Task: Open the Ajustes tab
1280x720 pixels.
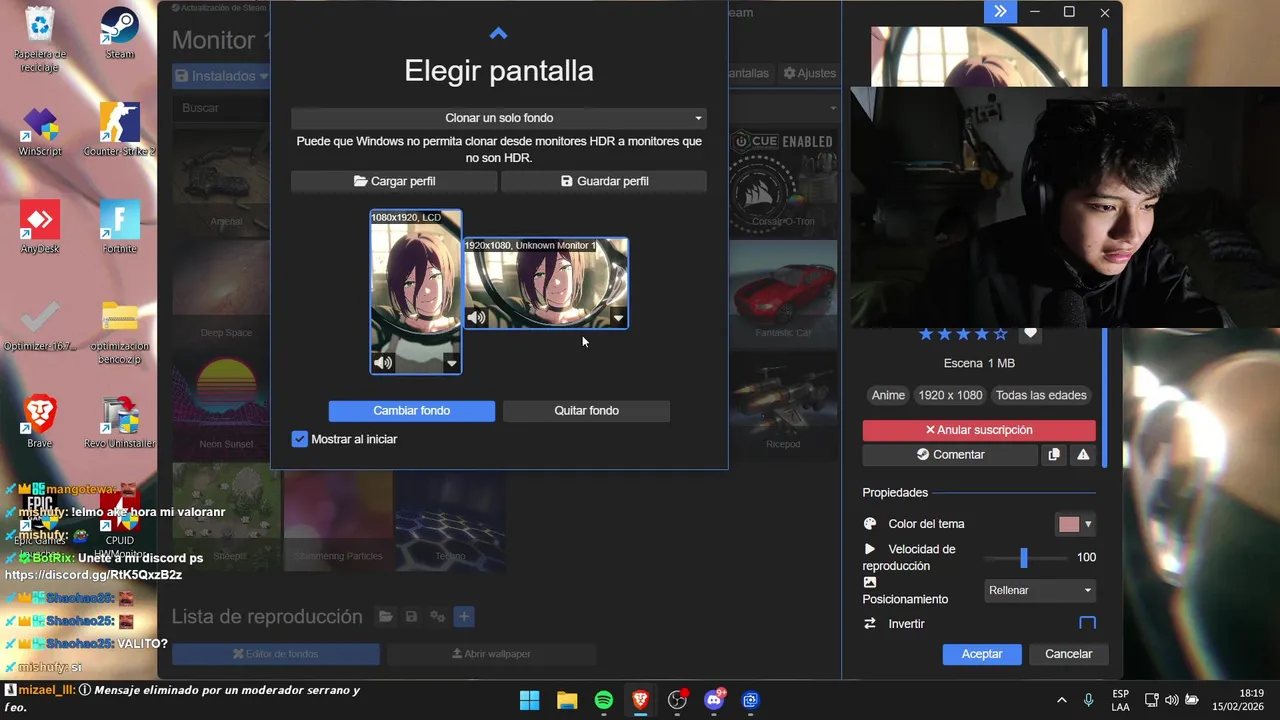Action: tap(809, 73)
